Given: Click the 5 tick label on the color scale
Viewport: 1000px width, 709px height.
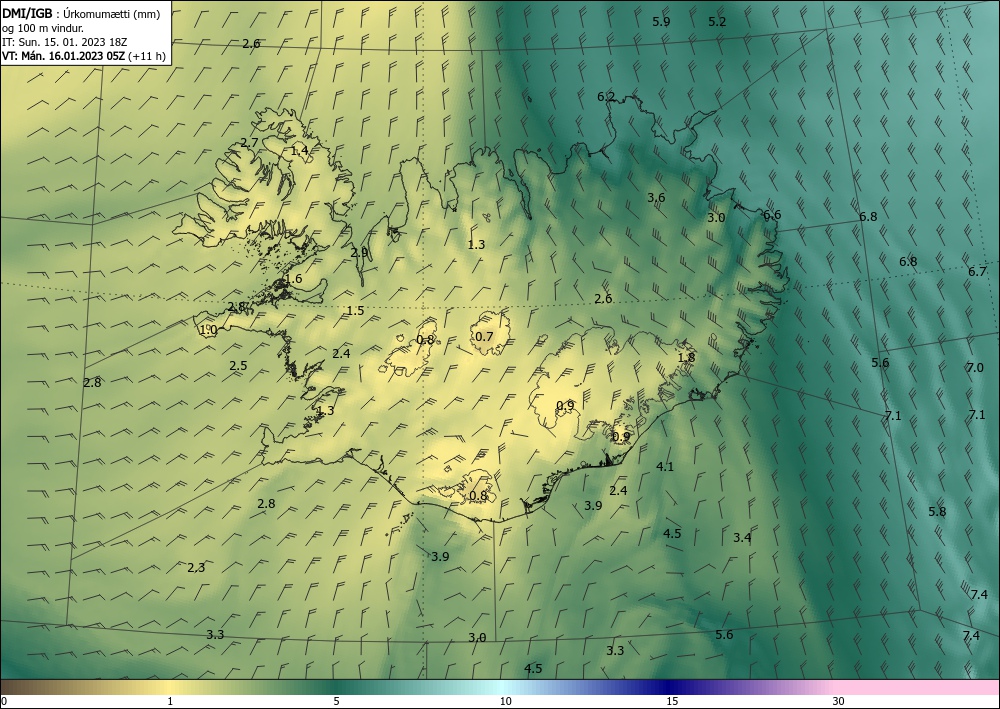Looking at the screenshot, I should coord(336,701).
